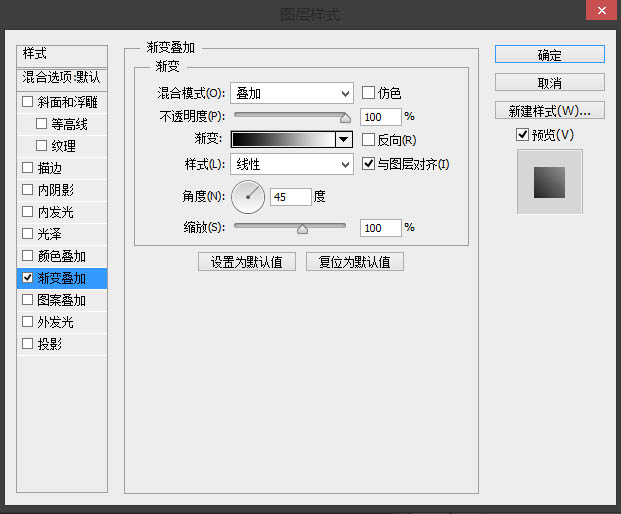Enable the 光泽 checkbox
This screenshot has width=621, height=514.
coord(27,233)
